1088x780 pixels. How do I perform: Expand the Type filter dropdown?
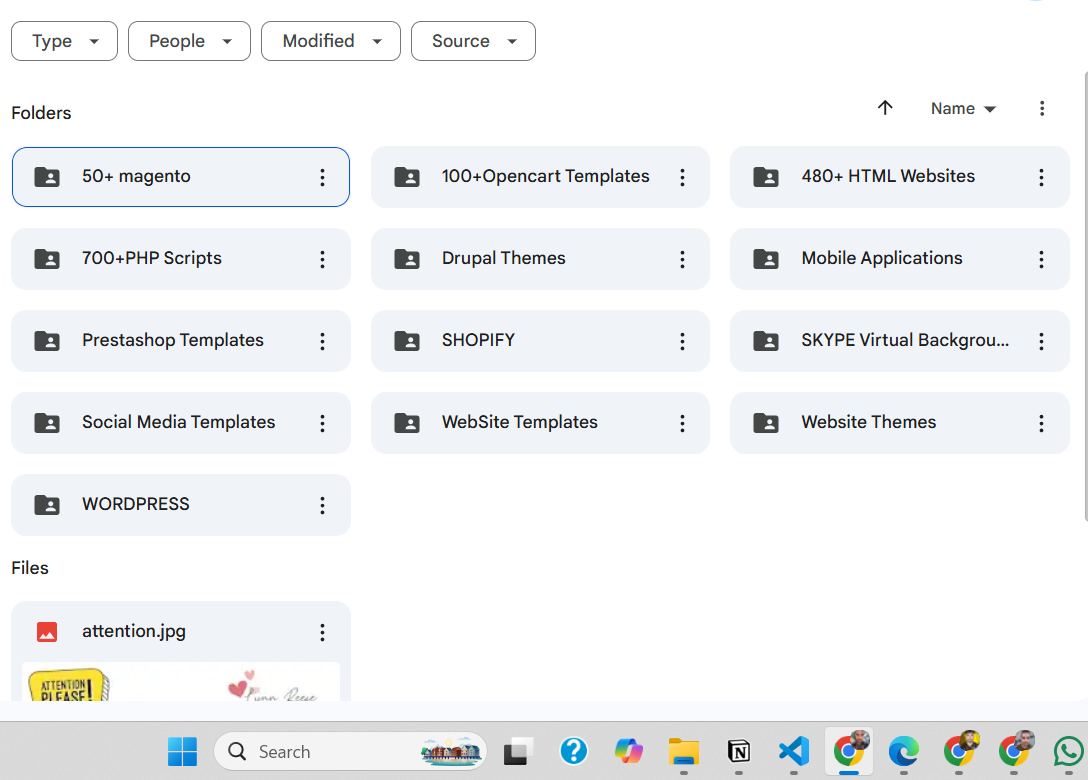coord(65,41)
